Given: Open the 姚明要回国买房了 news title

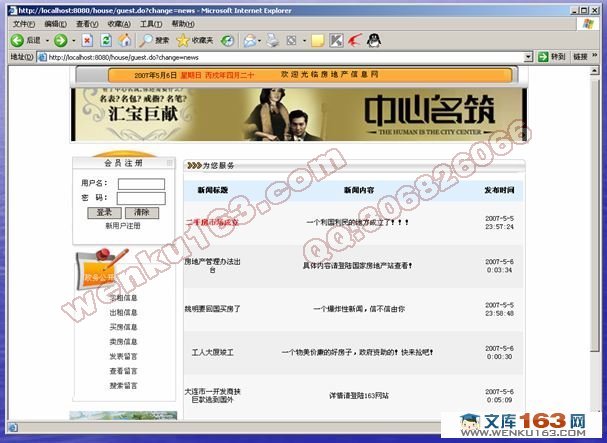Looking at the screenshot, I should (213, 309).
